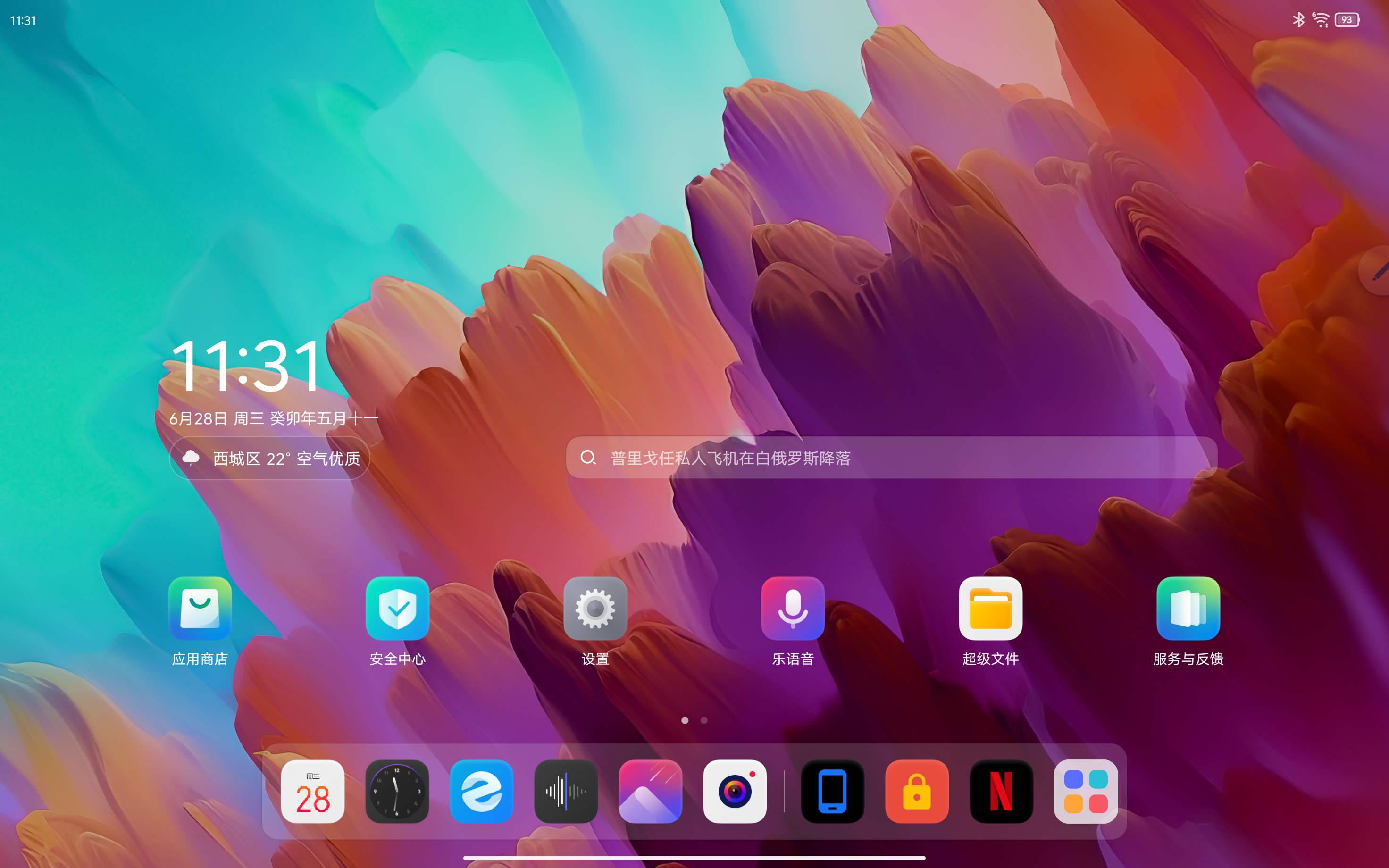Launch the blue browser icon in dock

482,792
